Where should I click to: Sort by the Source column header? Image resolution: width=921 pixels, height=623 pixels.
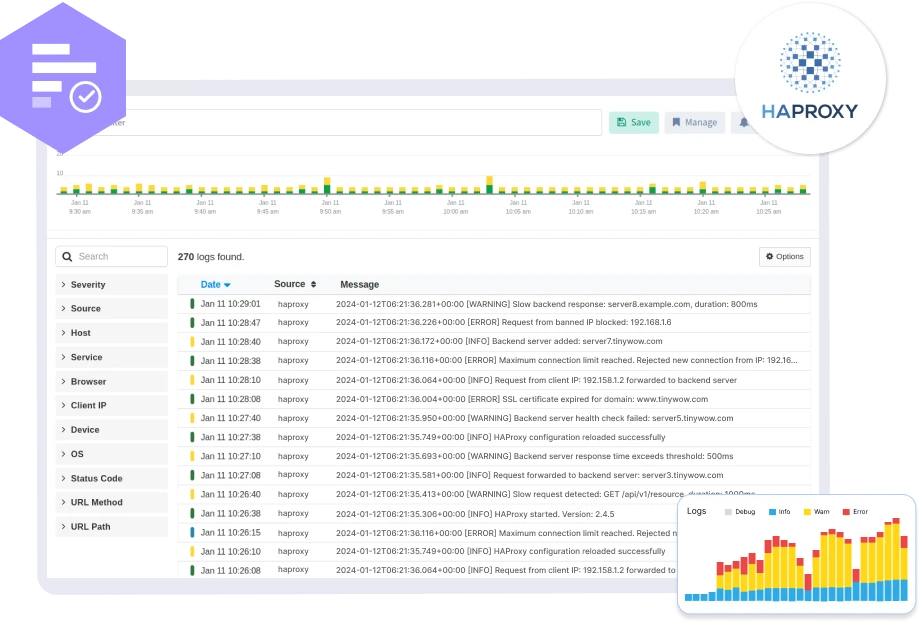(295, 284)
